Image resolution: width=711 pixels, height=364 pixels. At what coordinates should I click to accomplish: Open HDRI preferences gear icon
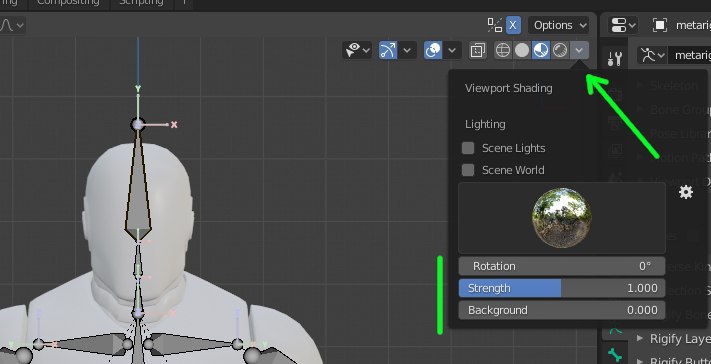tap(686, 192)
